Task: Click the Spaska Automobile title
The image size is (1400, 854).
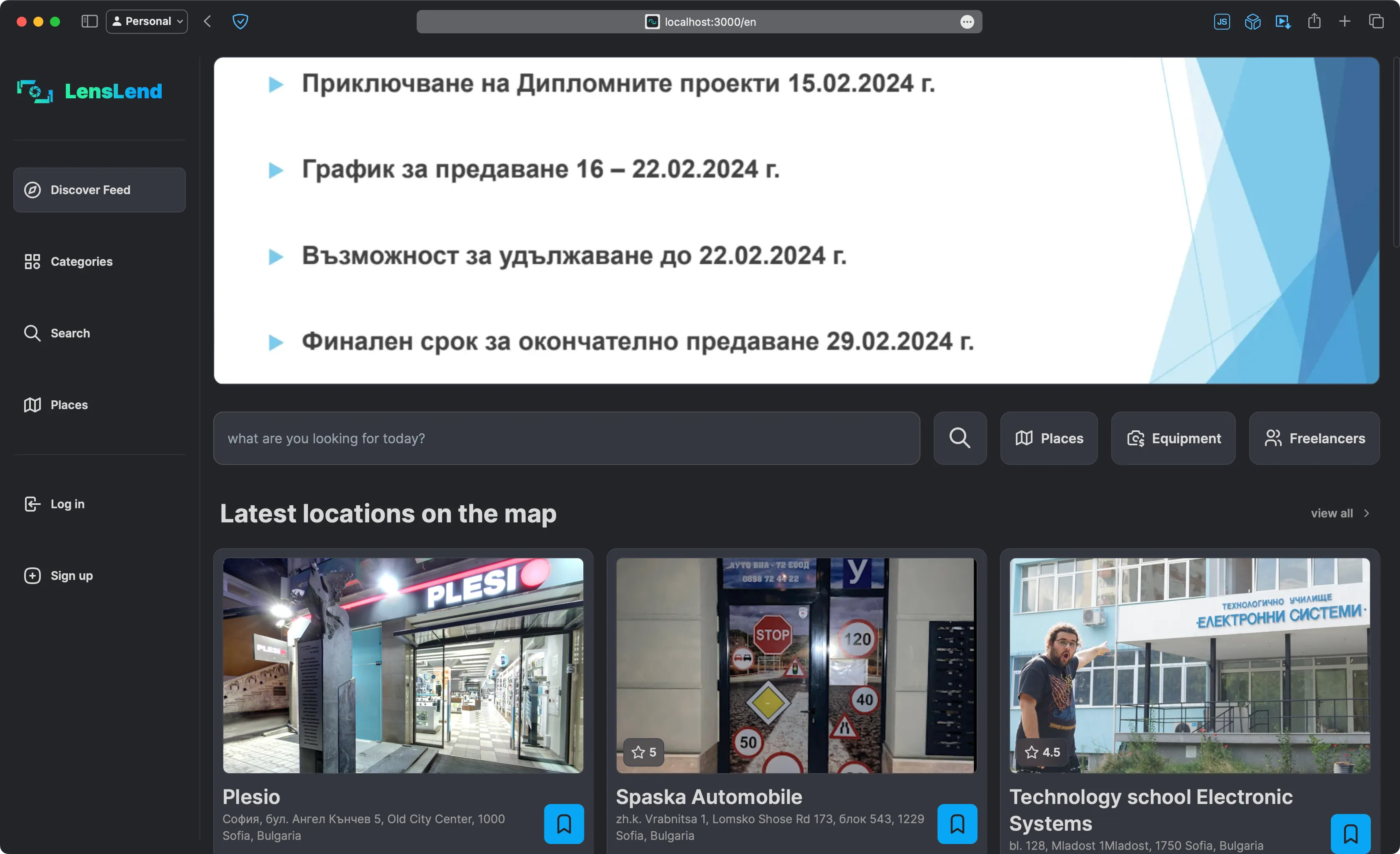Action: 708,797
